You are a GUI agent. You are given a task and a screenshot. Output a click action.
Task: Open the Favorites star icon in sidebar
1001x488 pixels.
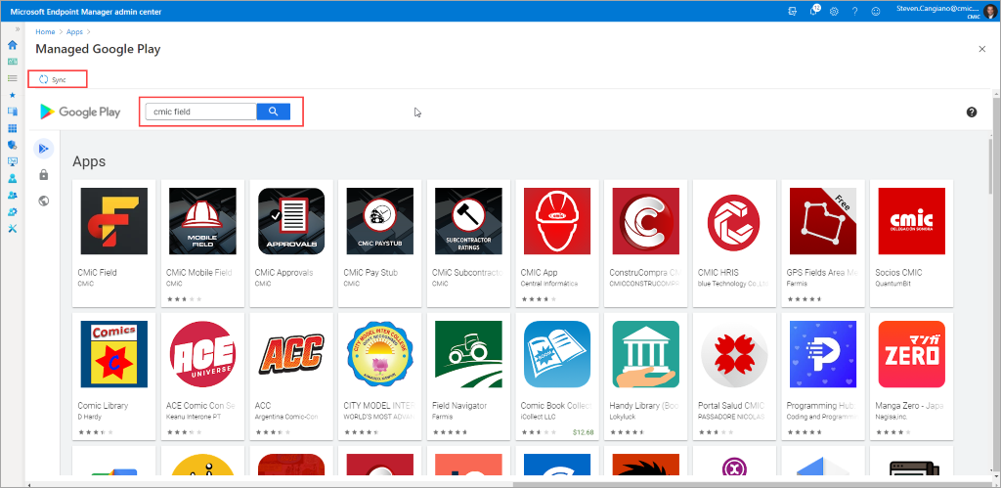[12, 95]
